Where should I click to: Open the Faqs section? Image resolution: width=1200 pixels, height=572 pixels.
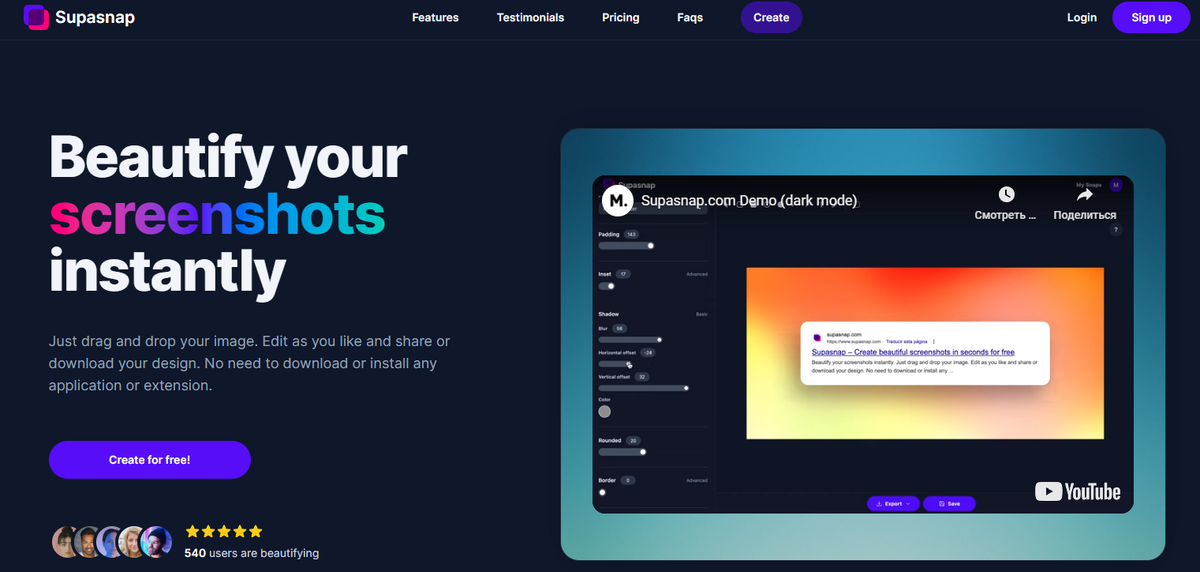coord(690,17)
